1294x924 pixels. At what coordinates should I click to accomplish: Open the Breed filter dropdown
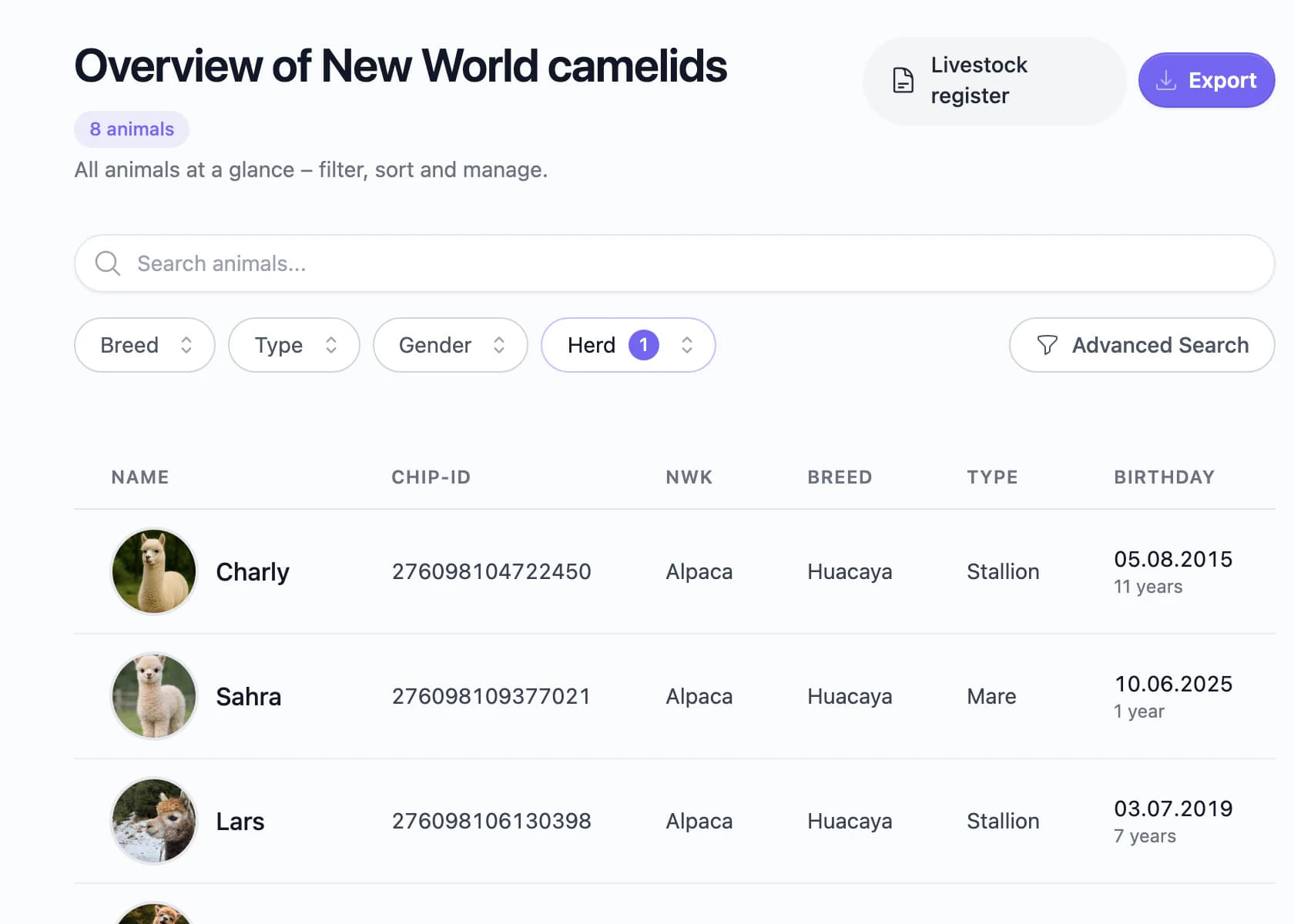(145, 345)
